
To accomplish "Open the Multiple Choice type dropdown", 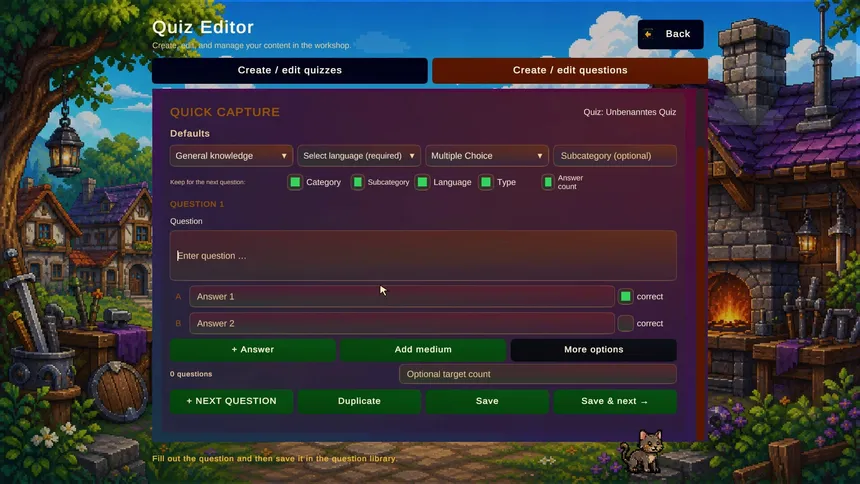I will click(x=486, y=156).
